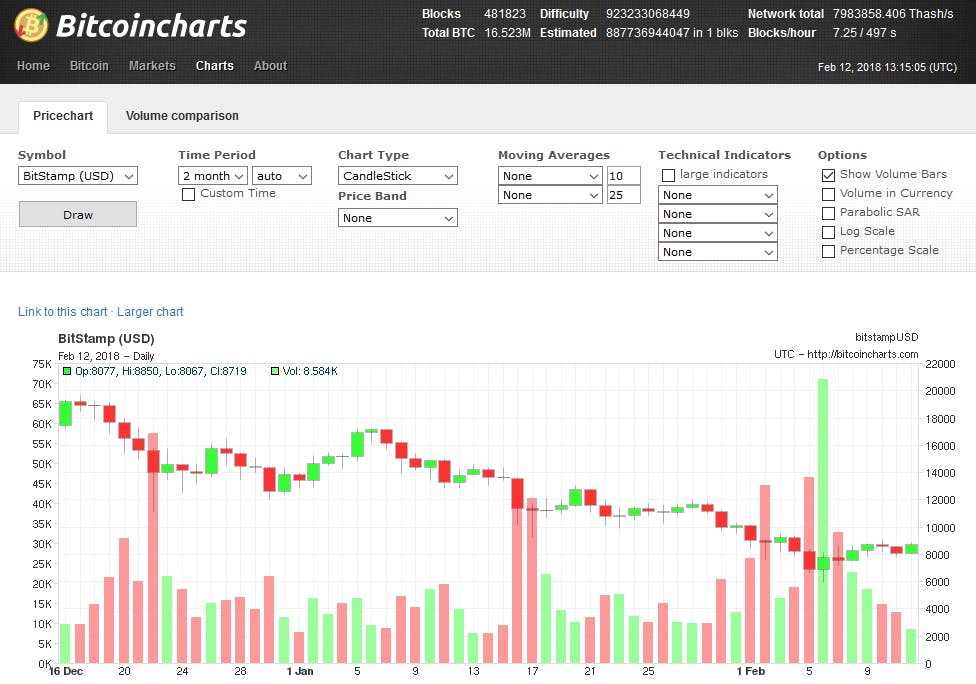Enable the large indicators checkbox
Image resolution: width=976 pixels, height=684 pixels.
tap(668, 176)
